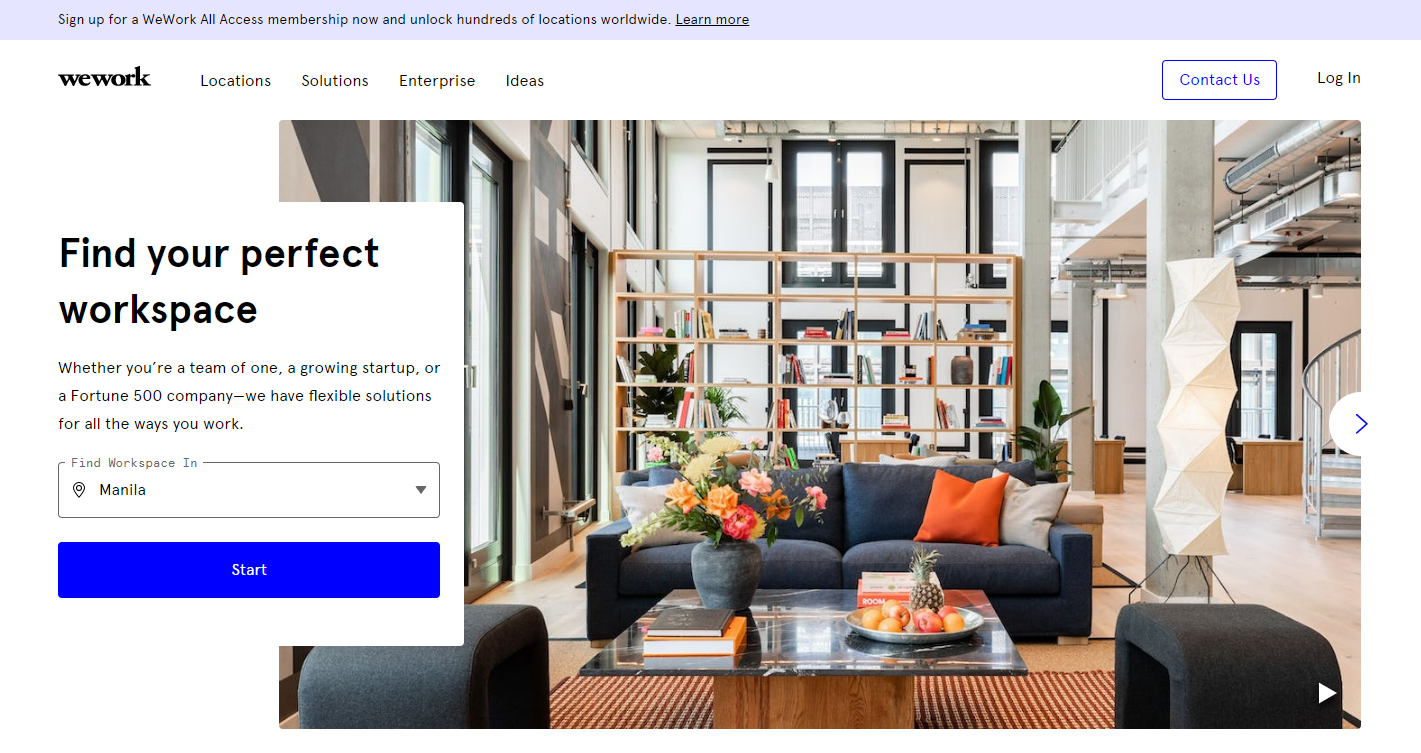Open the Manila location selector field

[249, 490]
